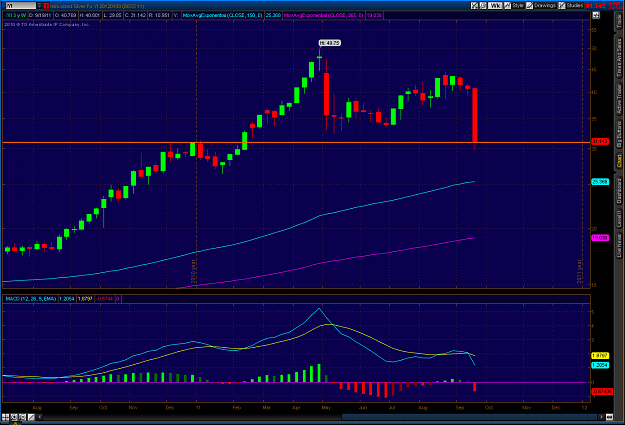Click the grid layout icon at the bottom left

5,417
